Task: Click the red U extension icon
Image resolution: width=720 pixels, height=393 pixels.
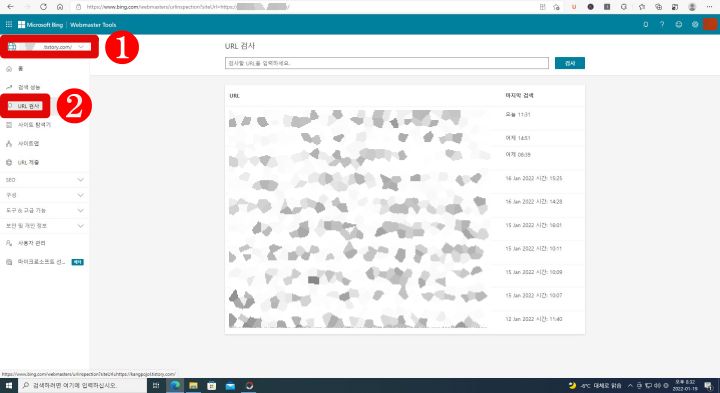Action: click(574, 7)
